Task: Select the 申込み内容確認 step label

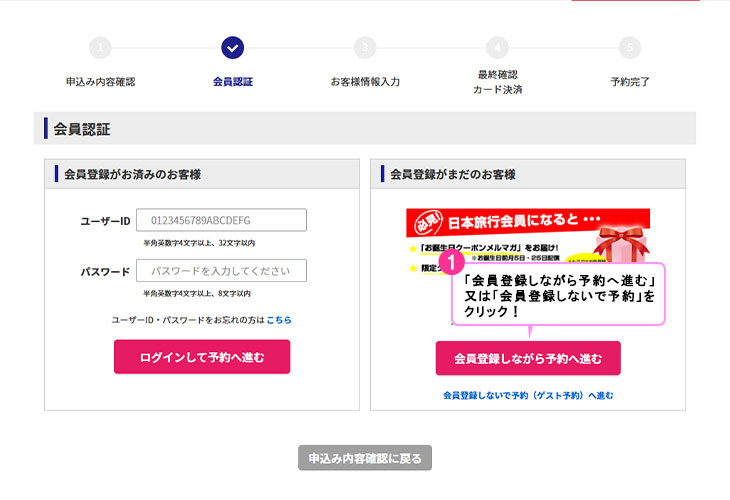Action: [x=100, y=82]
